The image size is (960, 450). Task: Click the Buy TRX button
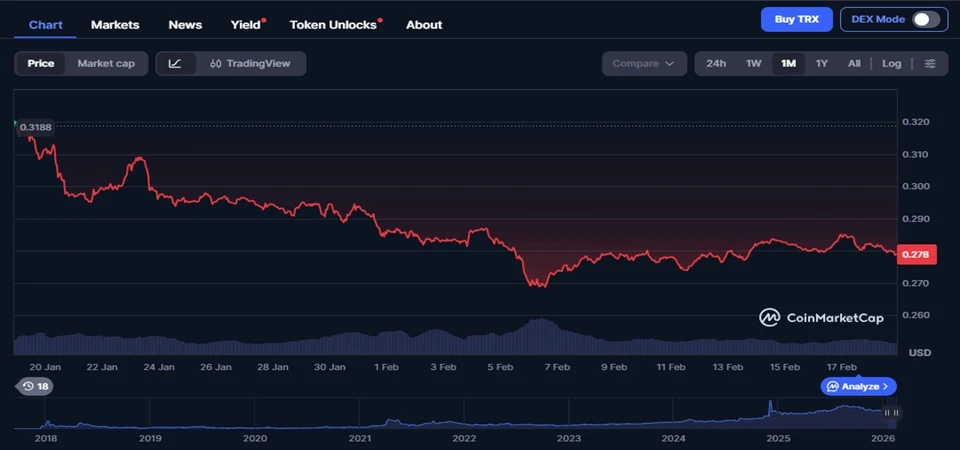[797, 19]
